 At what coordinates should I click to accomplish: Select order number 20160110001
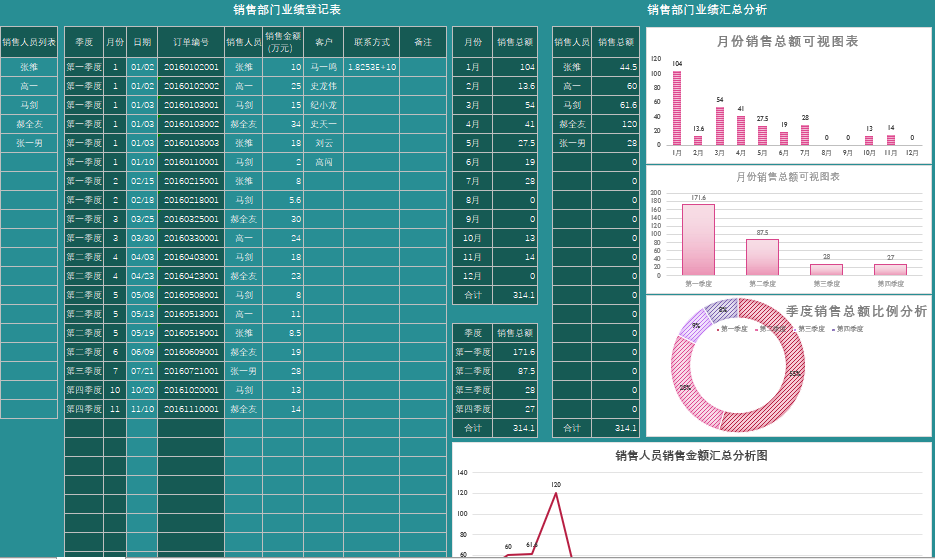191,162
